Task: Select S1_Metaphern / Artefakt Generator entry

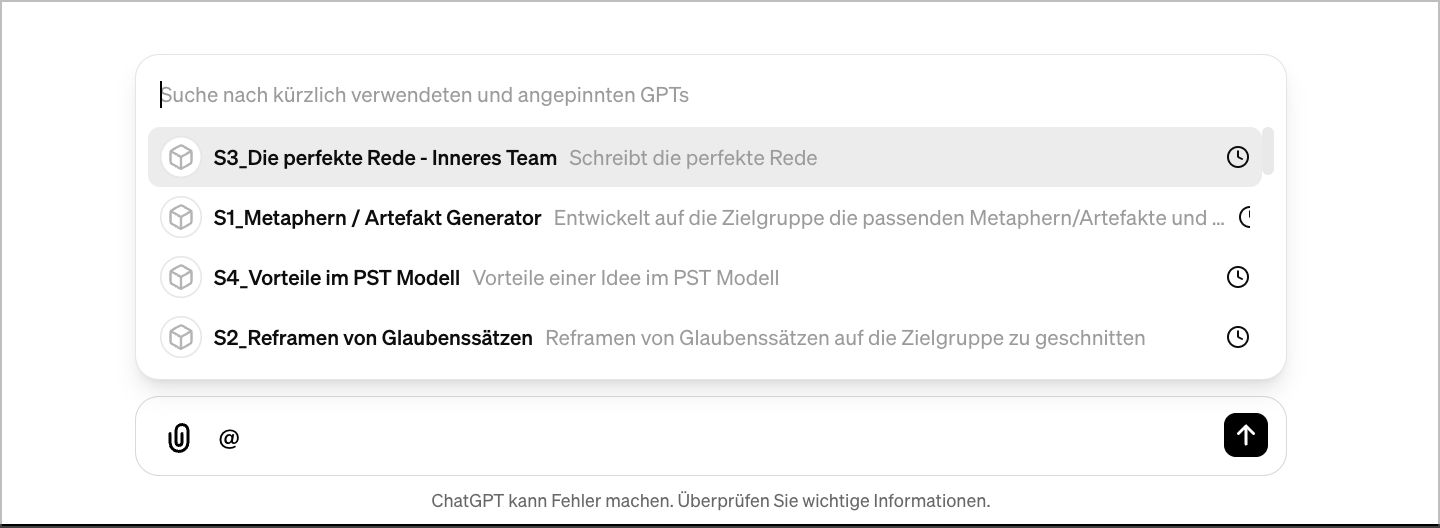Action: pos(704,217)
